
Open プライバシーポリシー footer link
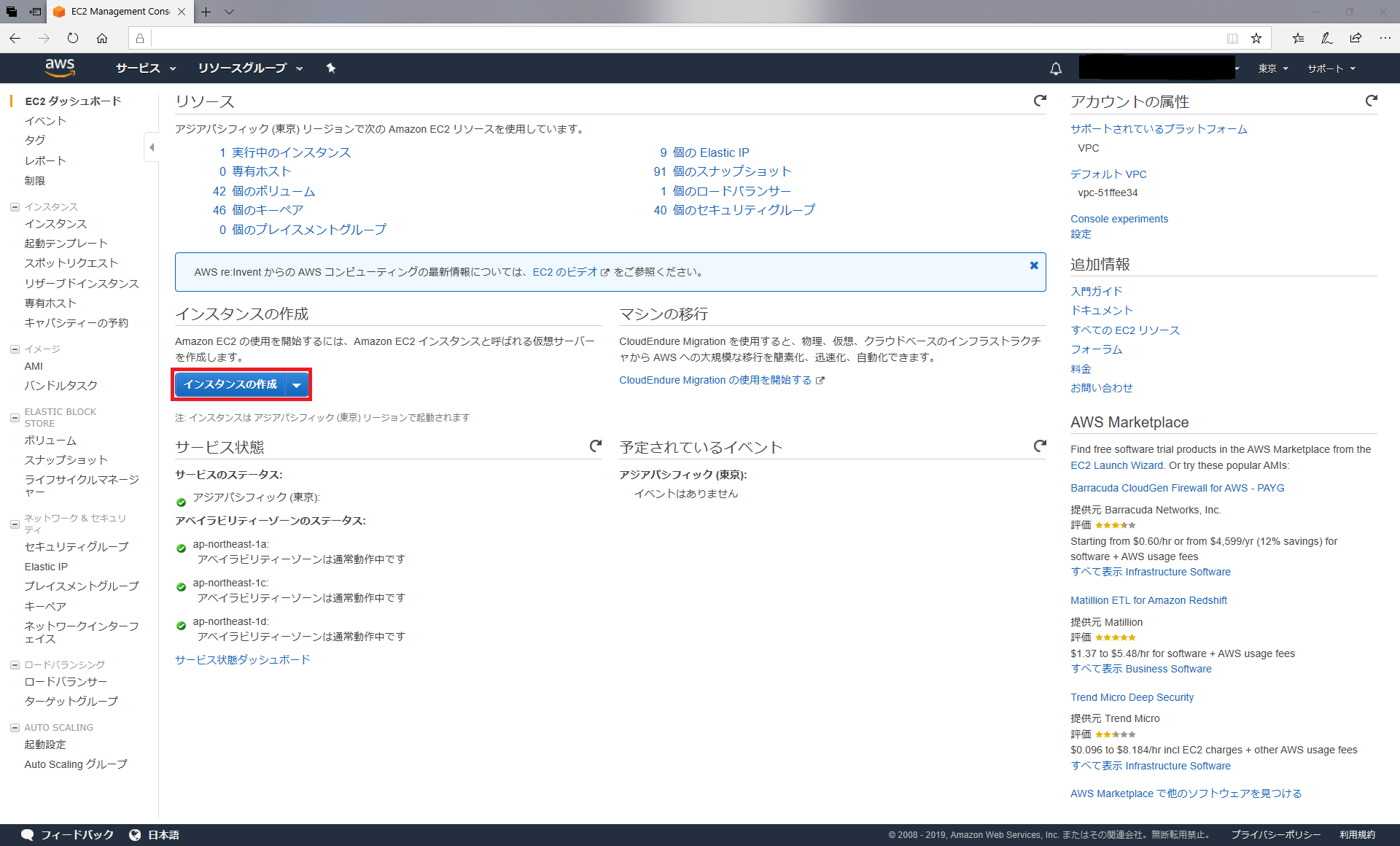click(x=1275, y=834)
